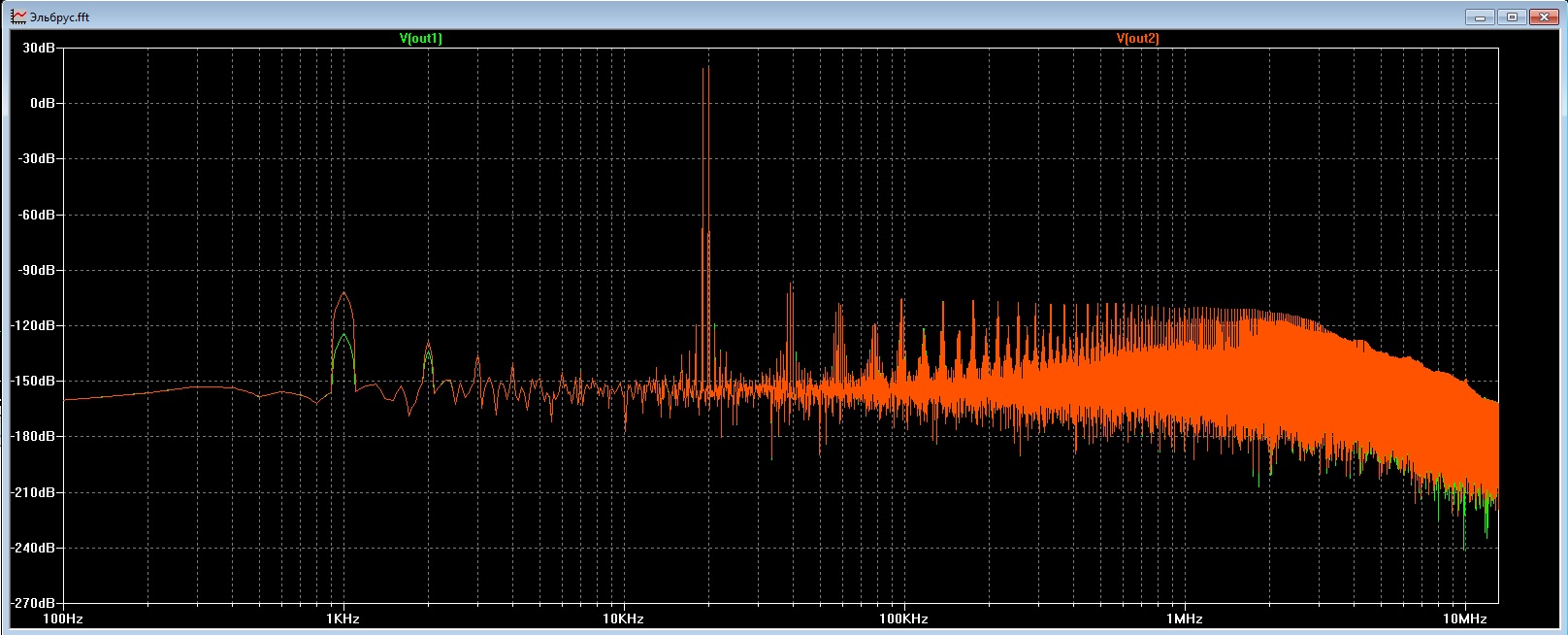Click the -90dB vertical axis label
1568x635 pixels.
pyautogui.click(x=37, y=269)
